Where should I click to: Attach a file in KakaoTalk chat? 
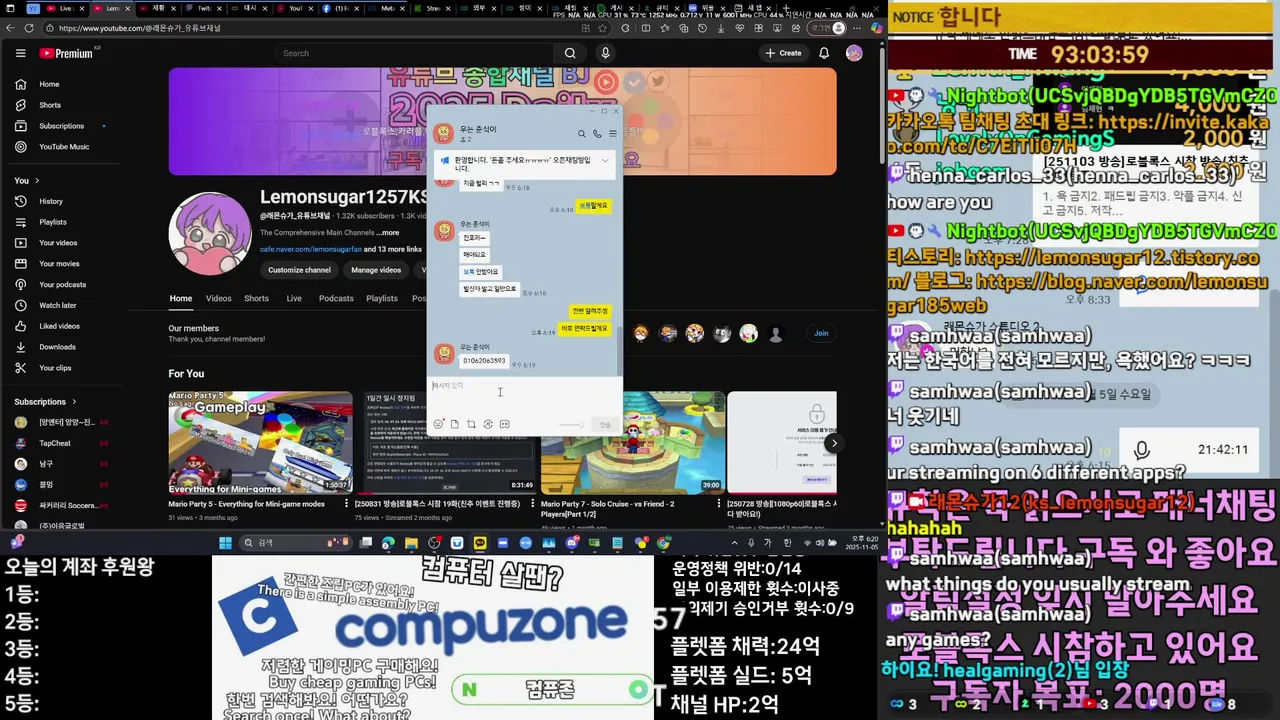point(454,424)
